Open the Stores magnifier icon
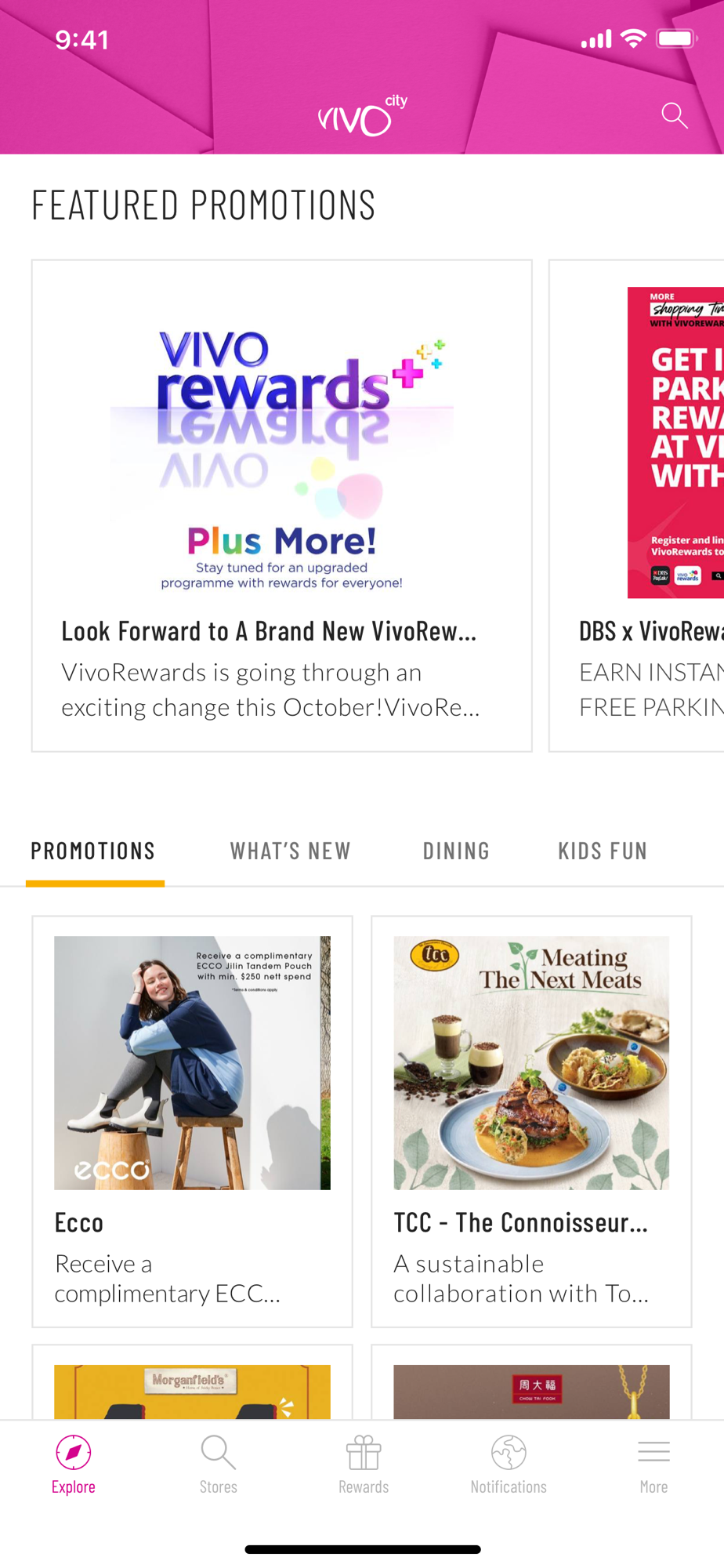 coord(219,1452)
